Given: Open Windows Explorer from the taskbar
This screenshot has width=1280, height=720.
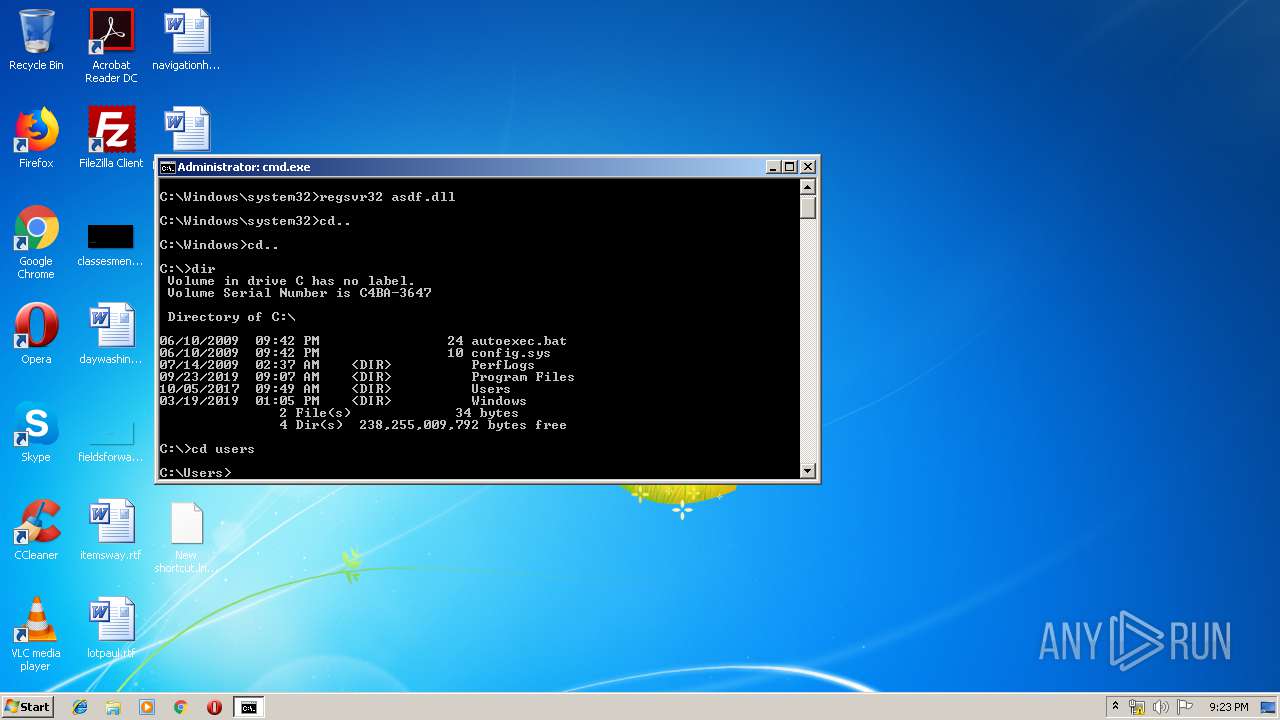Looking at the screenshot, I should click(x=113, y=707).
